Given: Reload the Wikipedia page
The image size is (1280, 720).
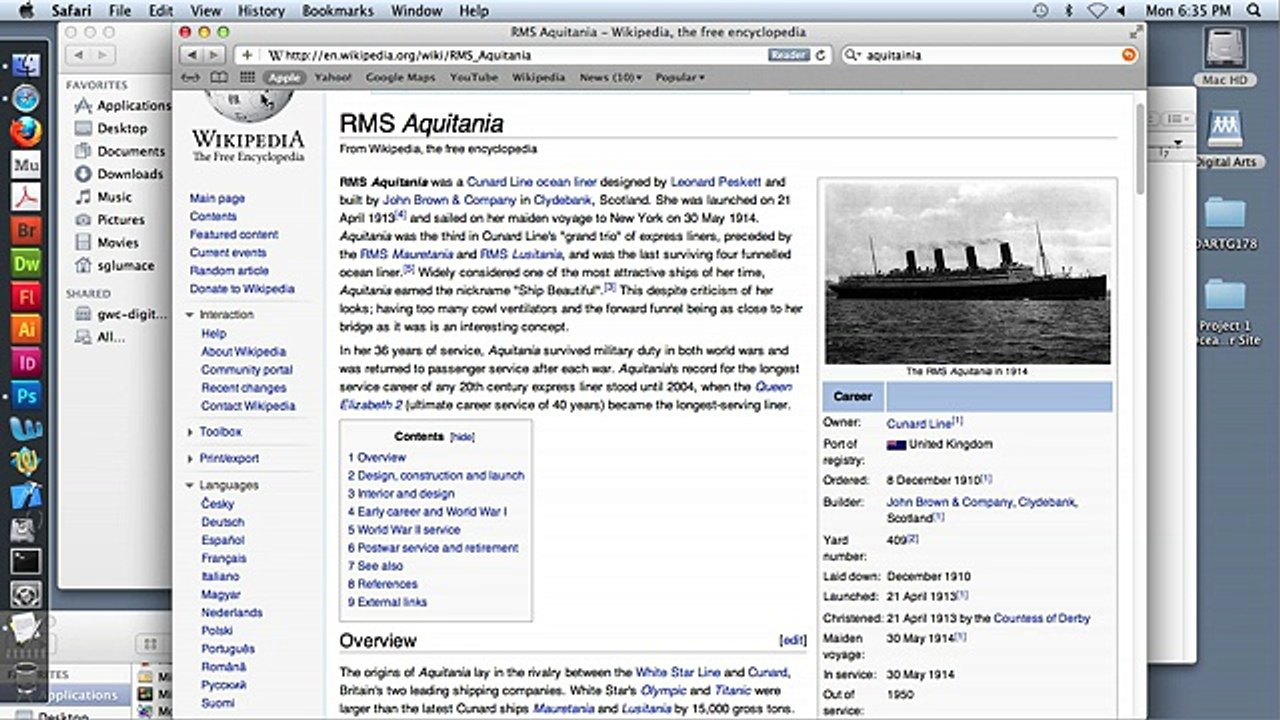Looking at the screenshot, I should (x=821, y=55).
